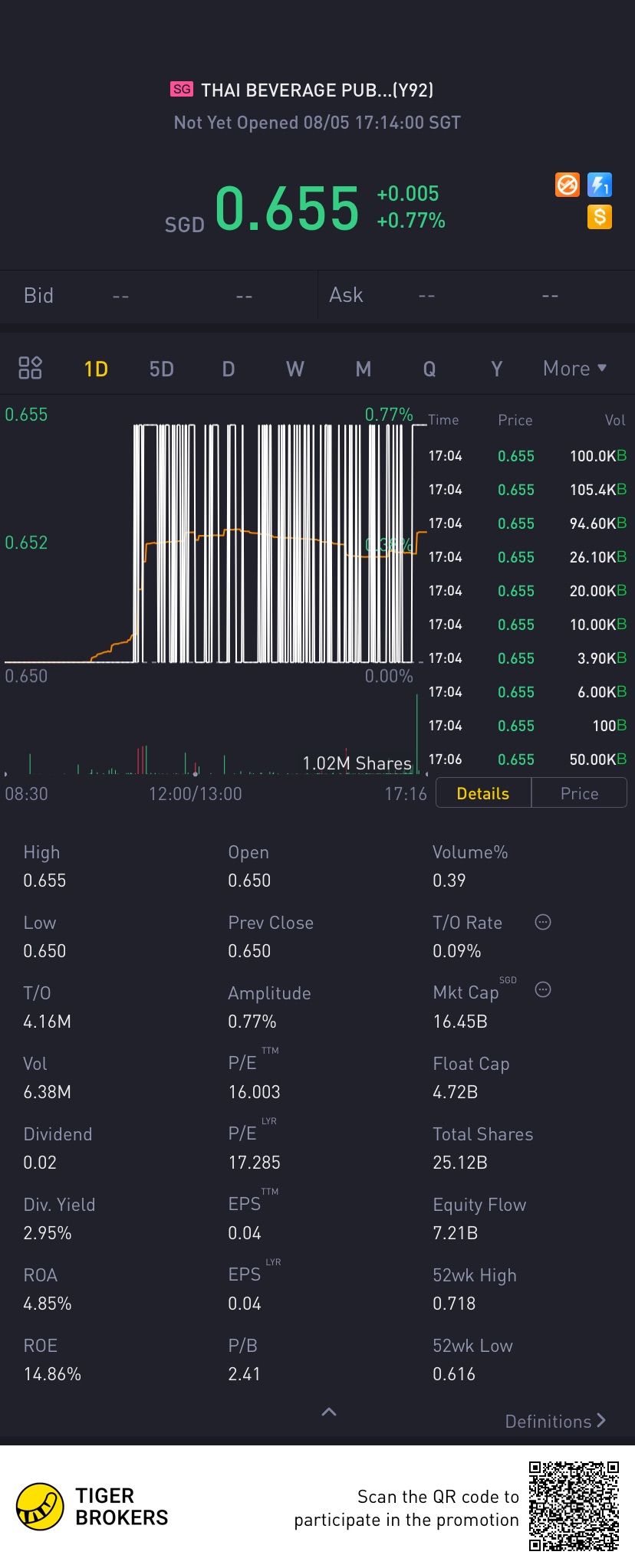Viewport: 635px width, 1568px height.
Task: Tap the 20.00K trade row
Action: point(528,591)
